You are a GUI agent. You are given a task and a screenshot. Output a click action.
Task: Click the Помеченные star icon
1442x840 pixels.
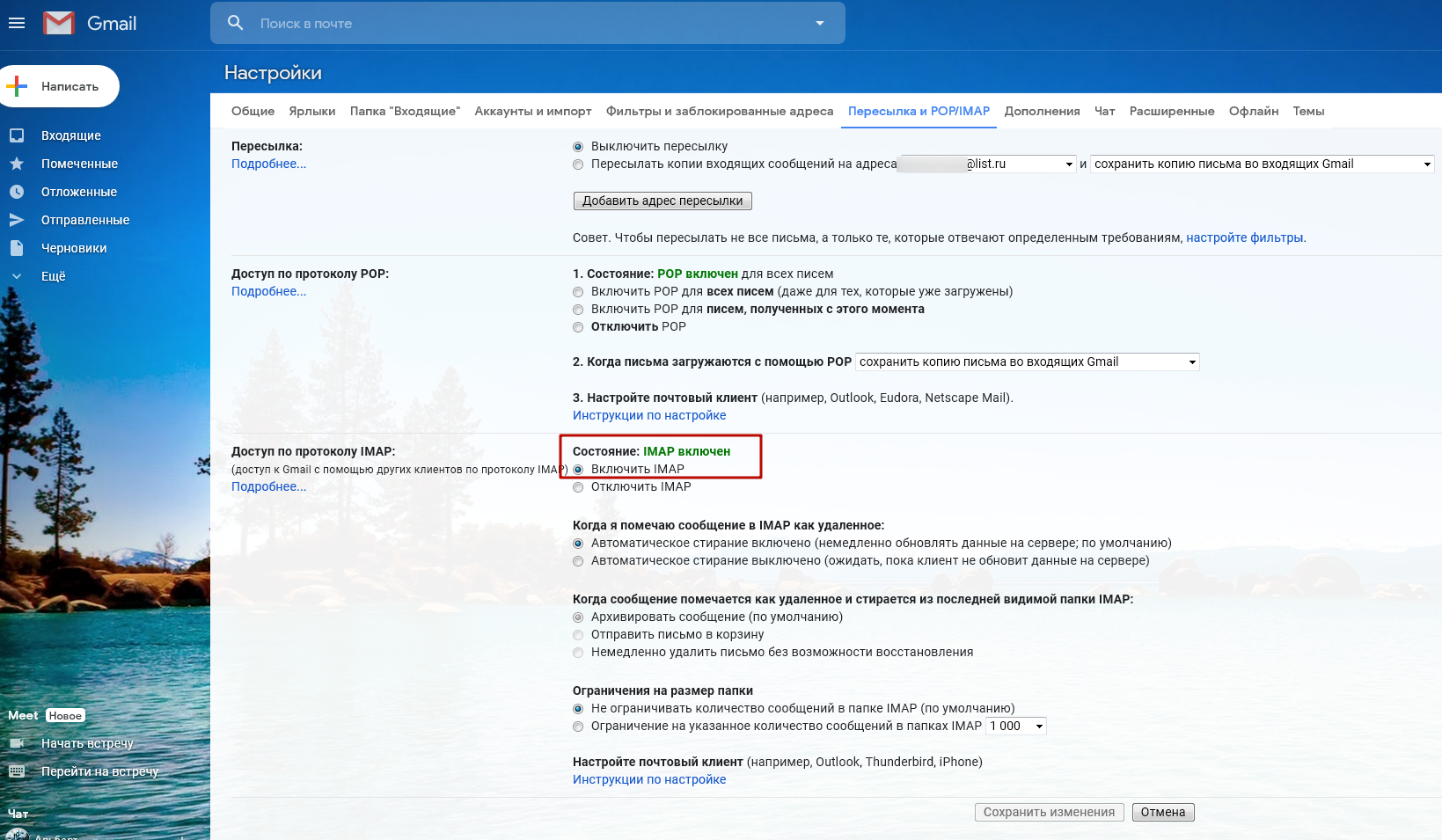pos(17,164)
